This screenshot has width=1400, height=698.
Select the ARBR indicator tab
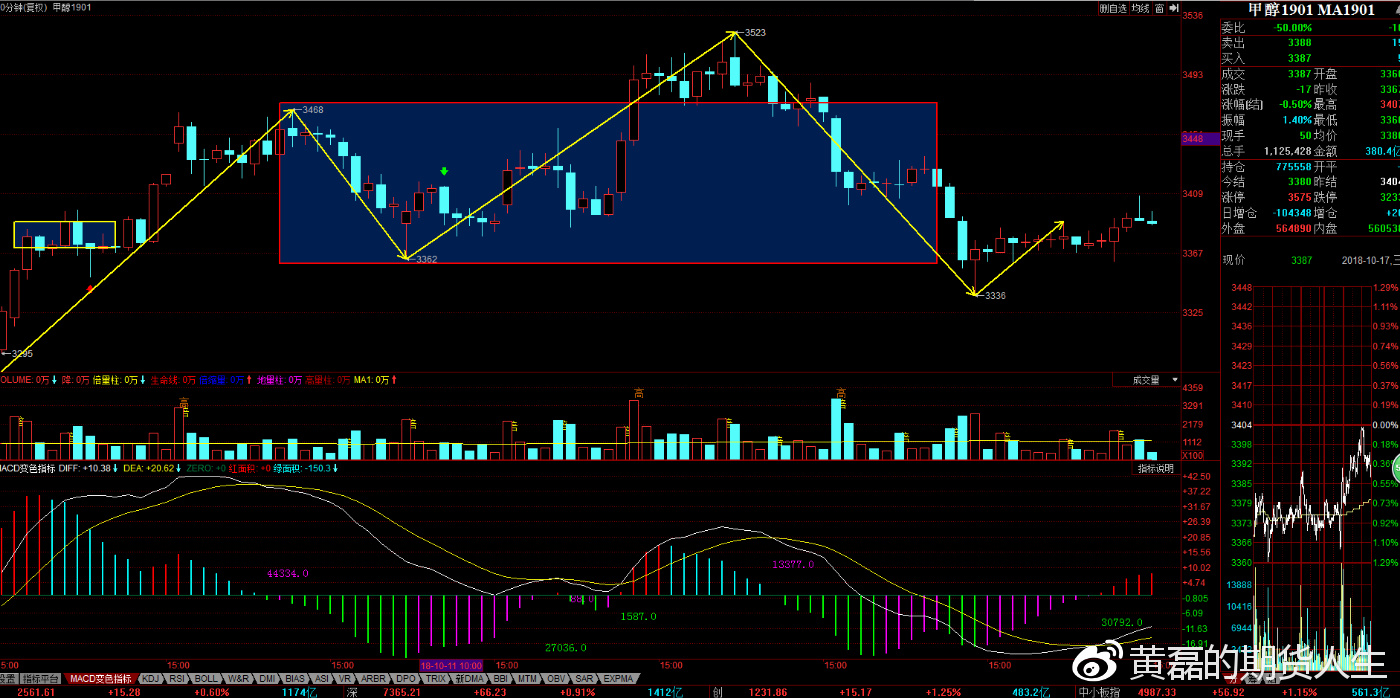click(x=373, y=678)
